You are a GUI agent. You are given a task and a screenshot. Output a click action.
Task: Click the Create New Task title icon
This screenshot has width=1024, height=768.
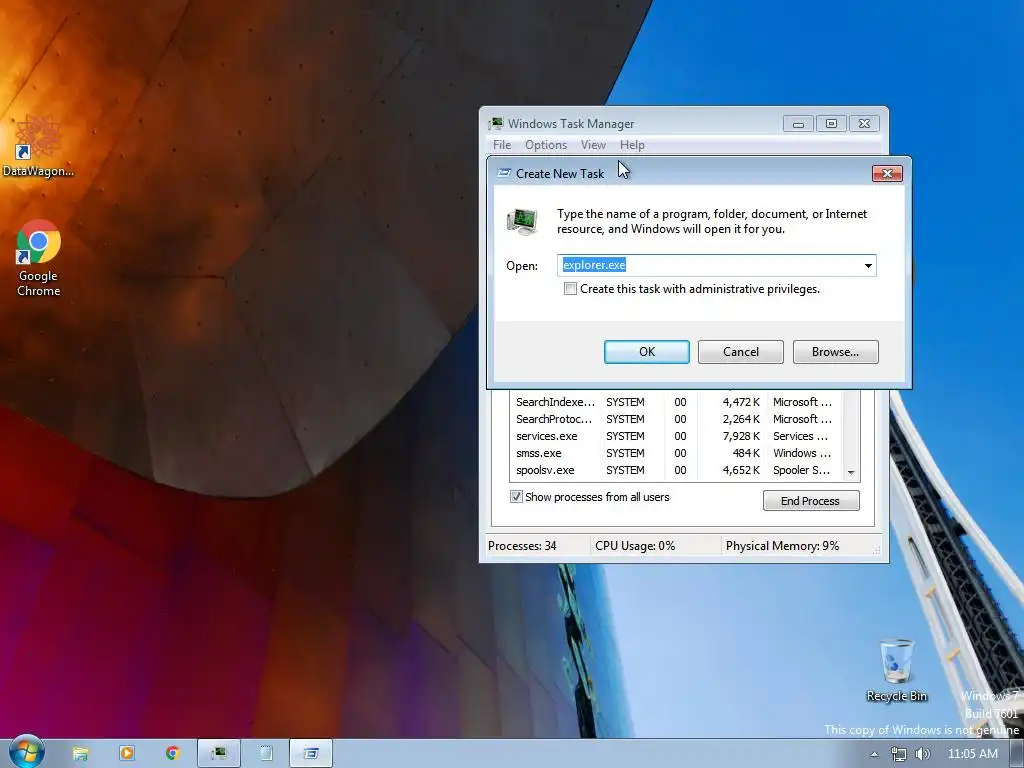(504, 173)
